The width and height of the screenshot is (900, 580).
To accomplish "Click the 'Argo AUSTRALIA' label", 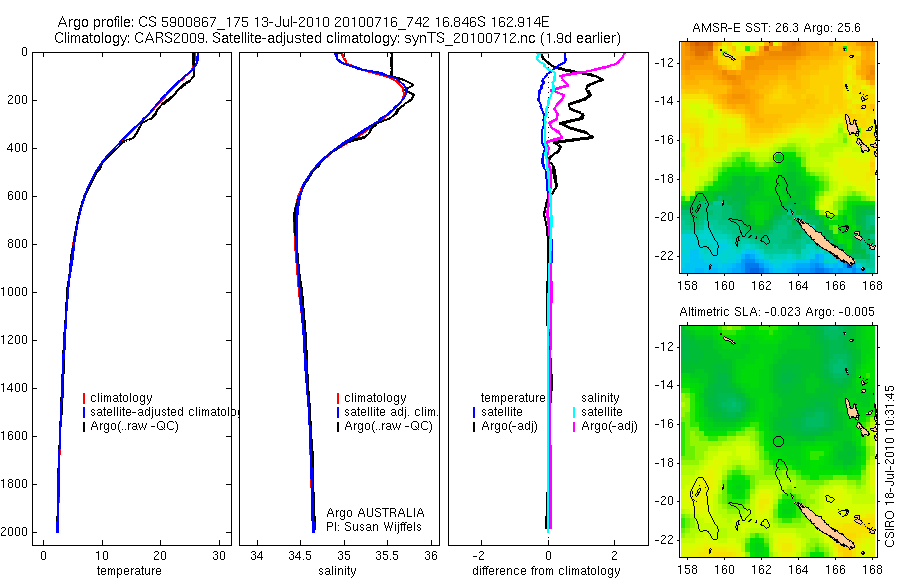I will click(375, 513).
